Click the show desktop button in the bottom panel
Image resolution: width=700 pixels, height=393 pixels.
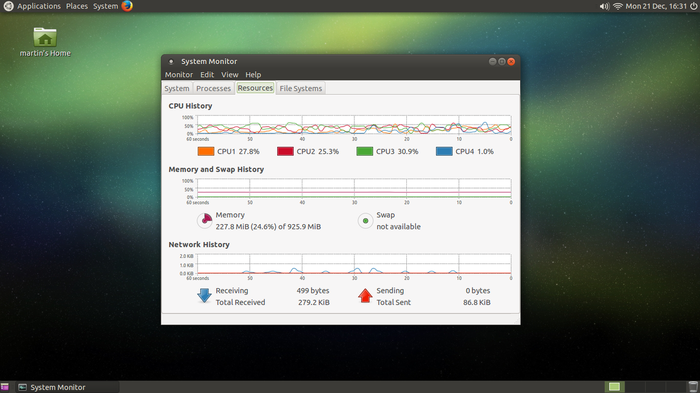pos(5,387)
